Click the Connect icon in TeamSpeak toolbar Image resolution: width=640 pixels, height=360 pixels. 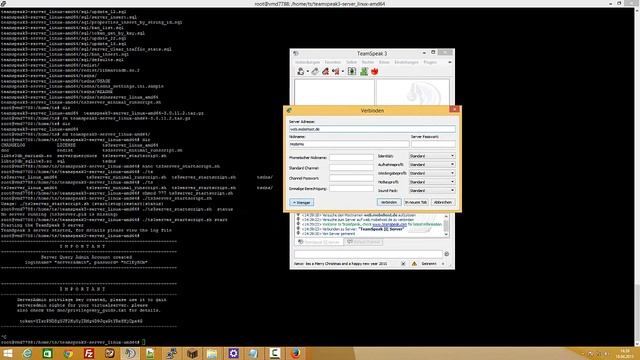300,71
